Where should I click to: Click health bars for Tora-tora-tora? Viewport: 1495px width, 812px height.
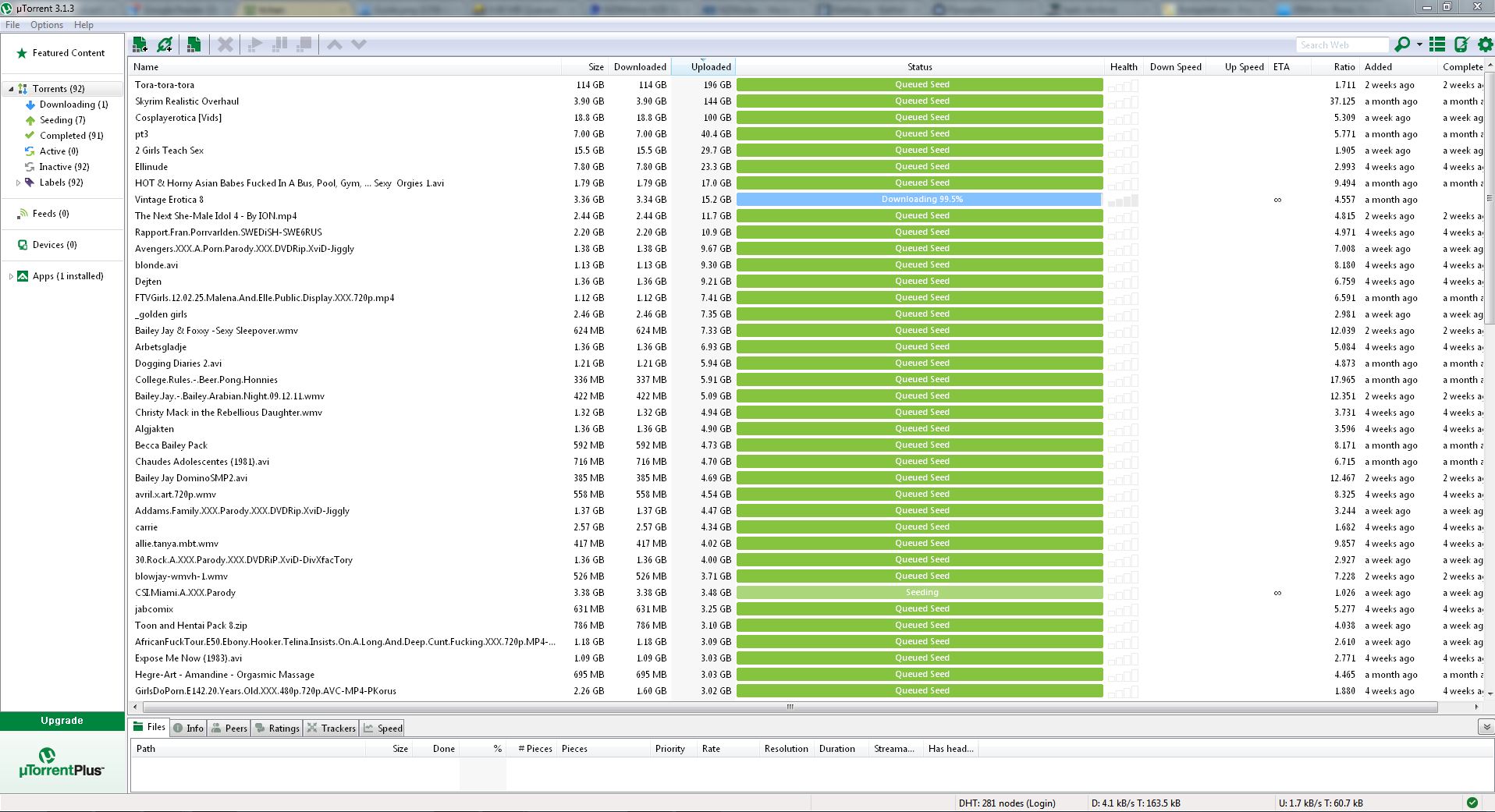(1122, 85)
